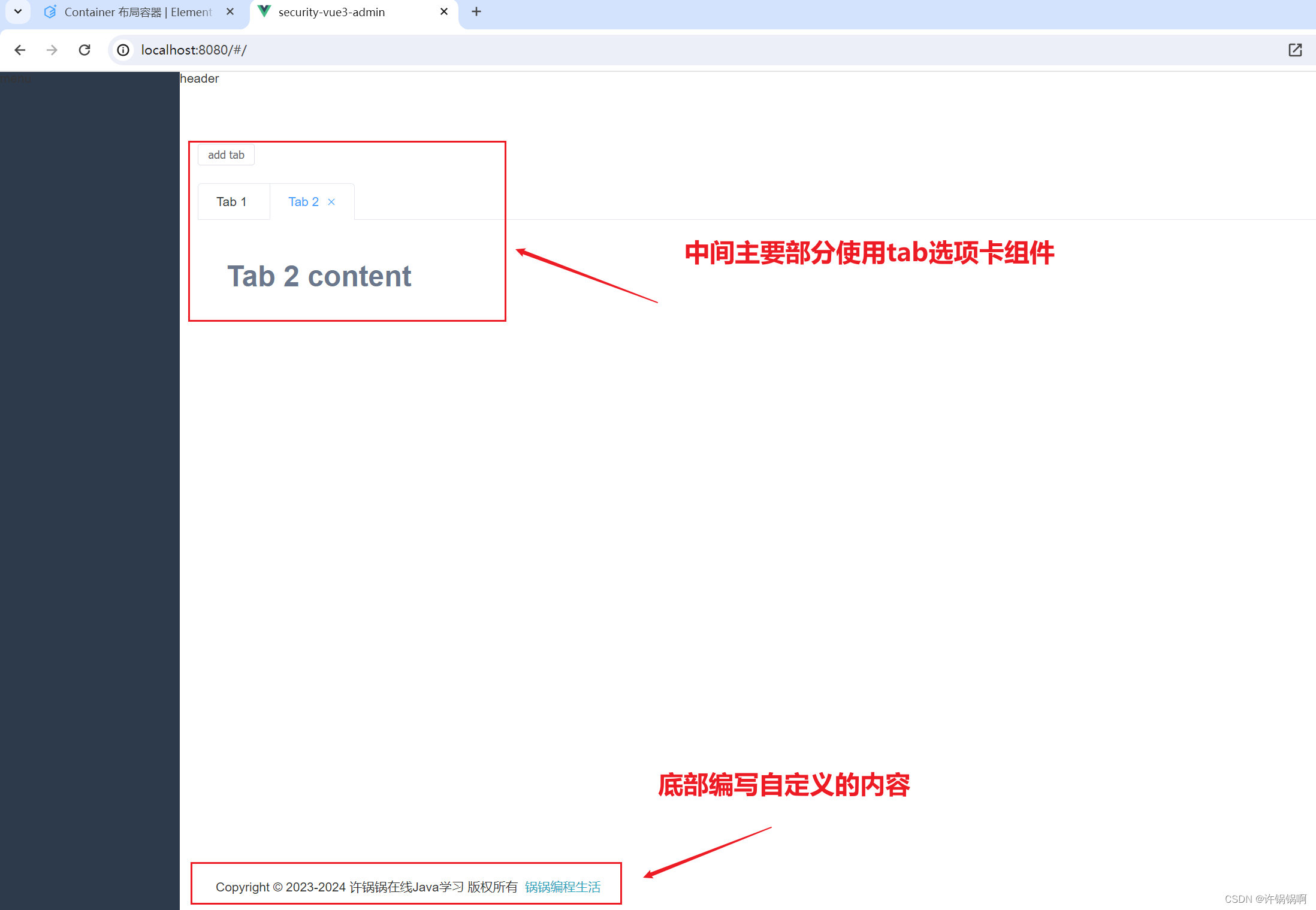Viewport: 1316px width, 910px height.
Task: View site information icon in address bar
Action: pyautogui.click(x=123, y=50)
